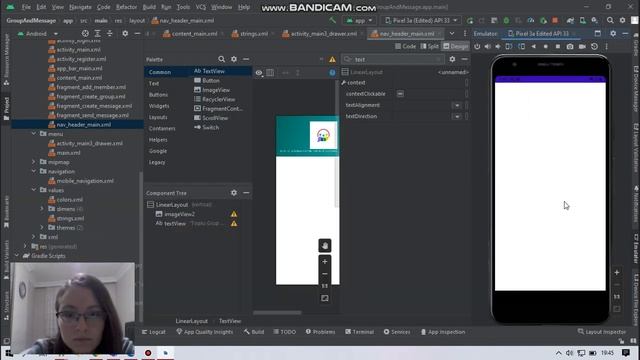This screenshot has width=640, height=360.
Task: Collapse the values folder
Action: pos(34,190)
